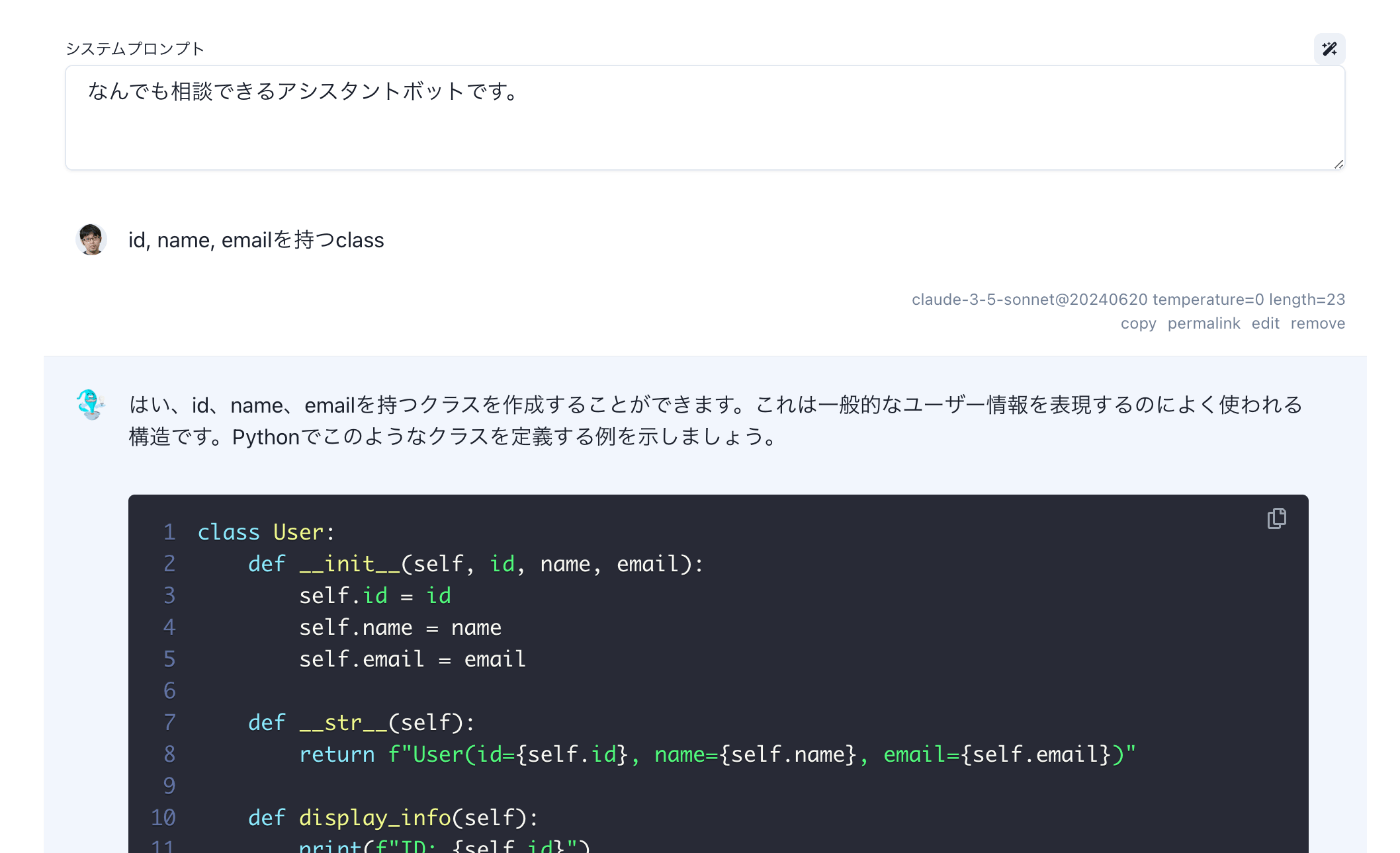Viewport: 1400px width, 853px height.
Task: Click the claude-3-5-sonnet@20240620 model info text
Action: click(x=1128, y=299)
